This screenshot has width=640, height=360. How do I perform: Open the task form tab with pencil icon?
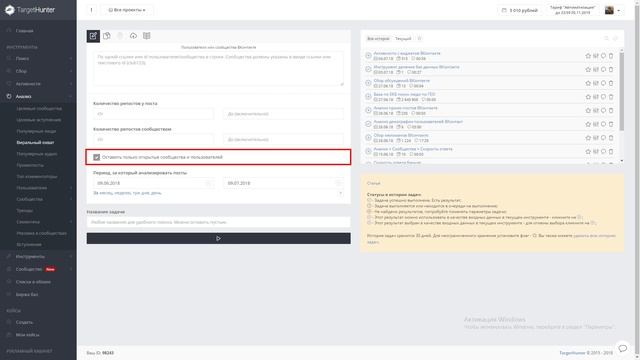[93, 36]
